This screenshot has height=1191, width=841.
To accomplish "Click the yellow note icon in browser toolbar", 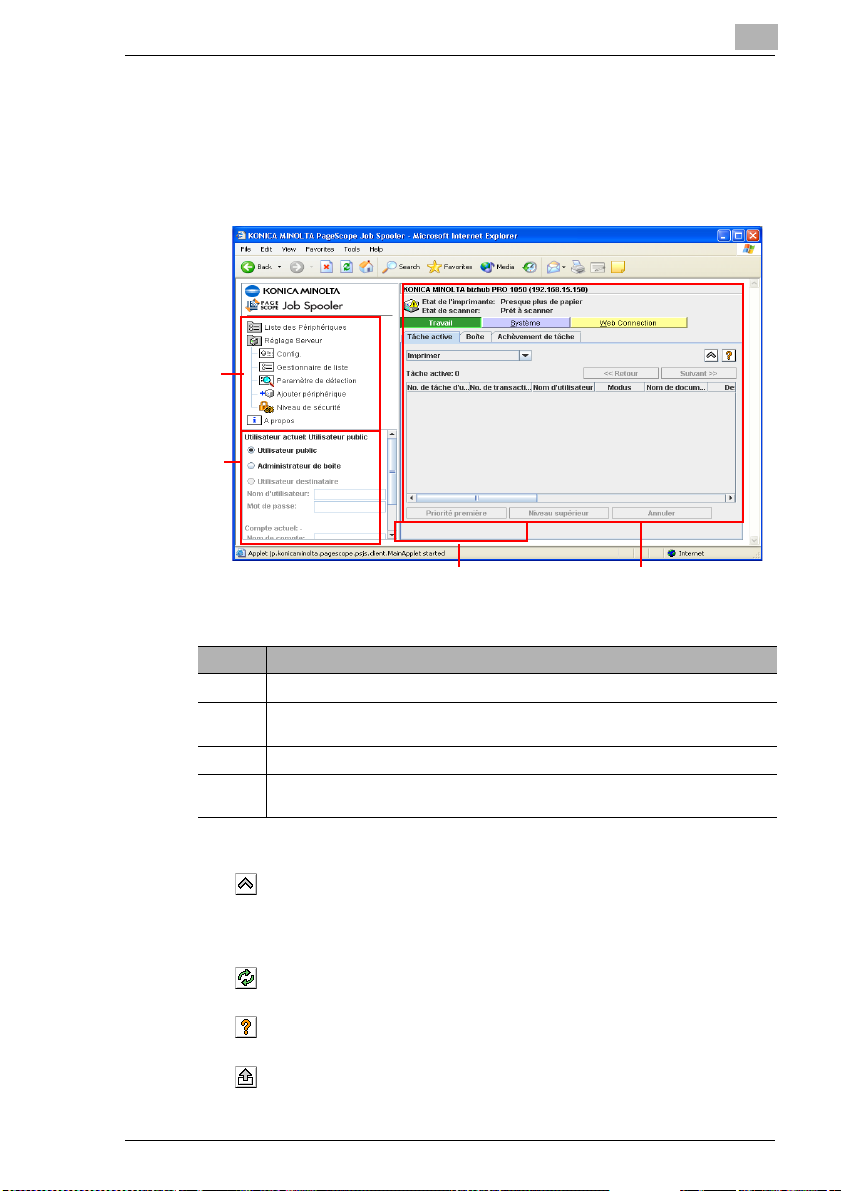I will click(x=618, y=267).
